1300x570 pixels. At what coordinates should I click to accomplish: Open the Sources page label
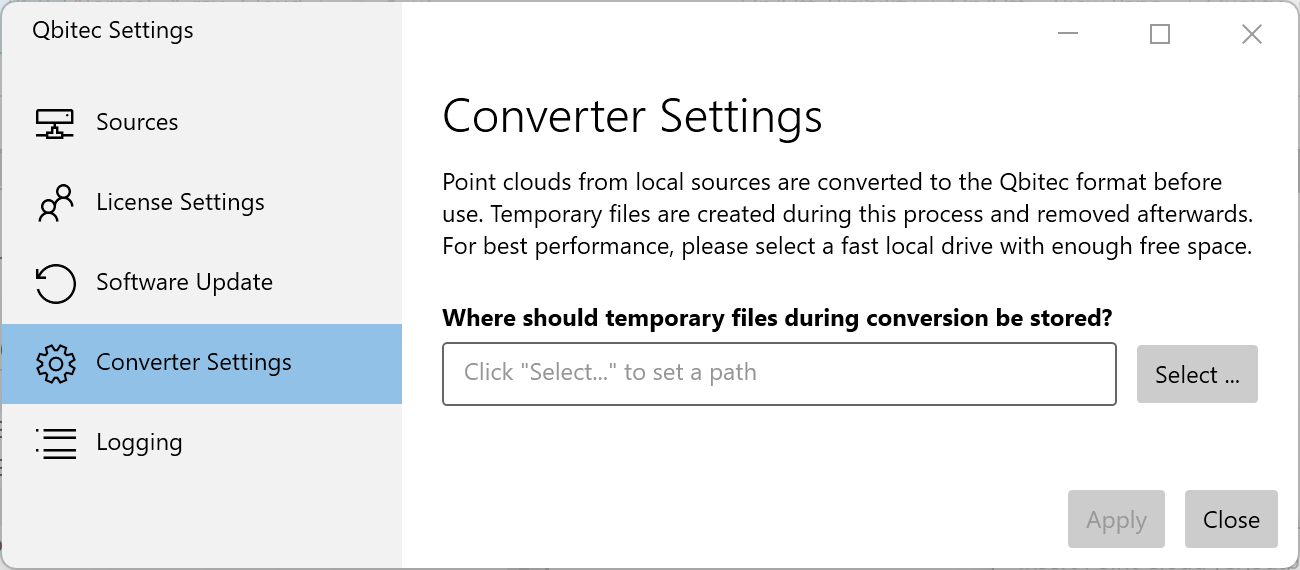[x=137, y=122]
